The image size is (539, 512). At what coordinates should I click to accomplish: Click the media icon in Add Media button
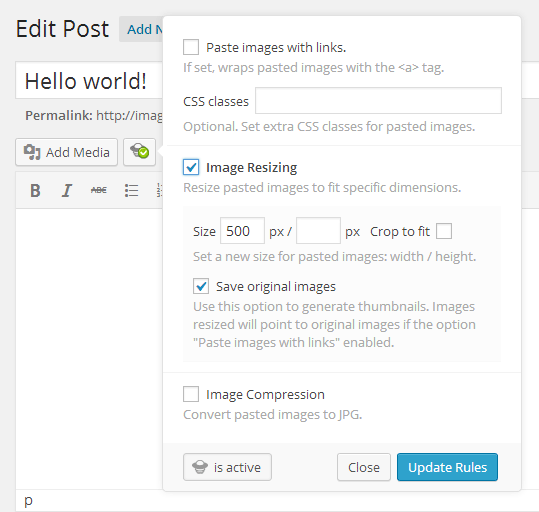[32, 152]
